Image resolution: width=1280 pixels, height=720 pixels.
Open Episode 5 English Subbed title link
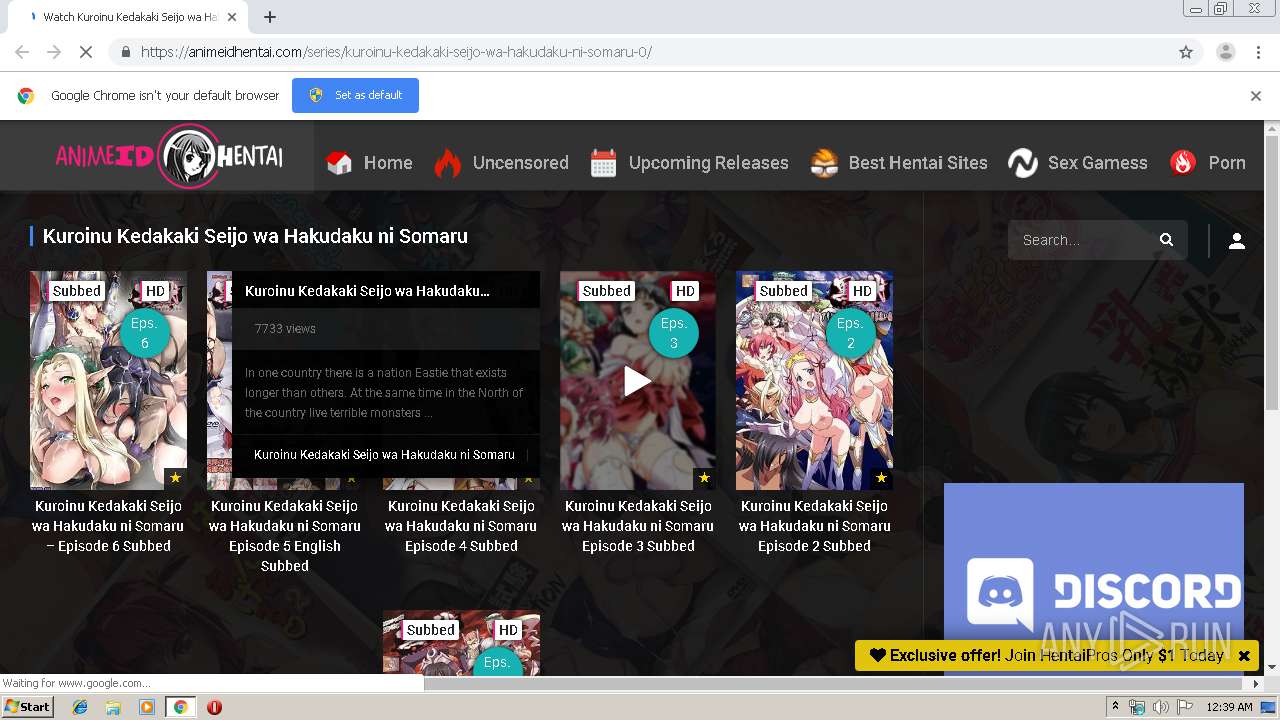(285, 536)
